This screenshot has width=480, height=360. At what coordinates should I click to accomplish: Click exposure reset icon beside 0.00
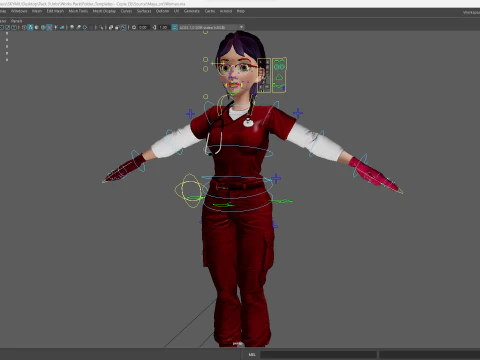point(134,27)
